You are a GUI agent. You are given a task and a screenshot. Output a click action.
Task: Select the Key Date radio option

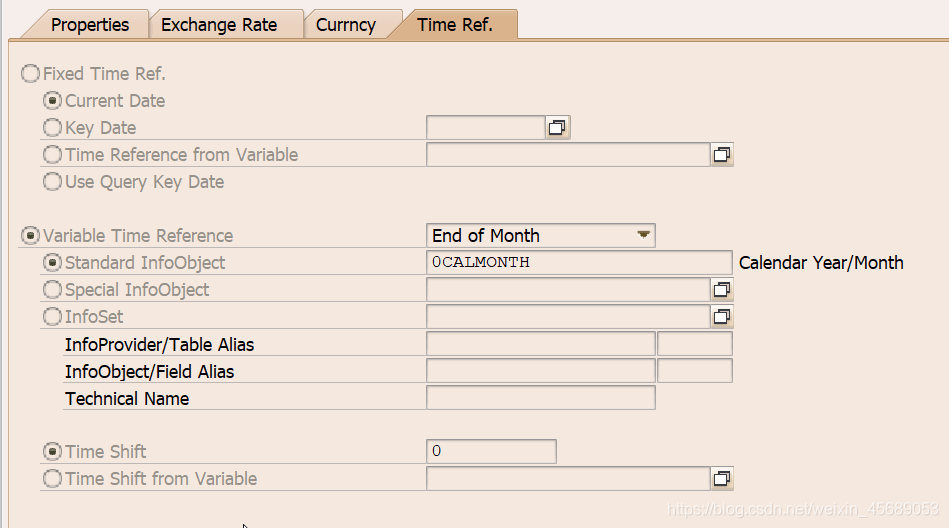click(x=52, y=128)
